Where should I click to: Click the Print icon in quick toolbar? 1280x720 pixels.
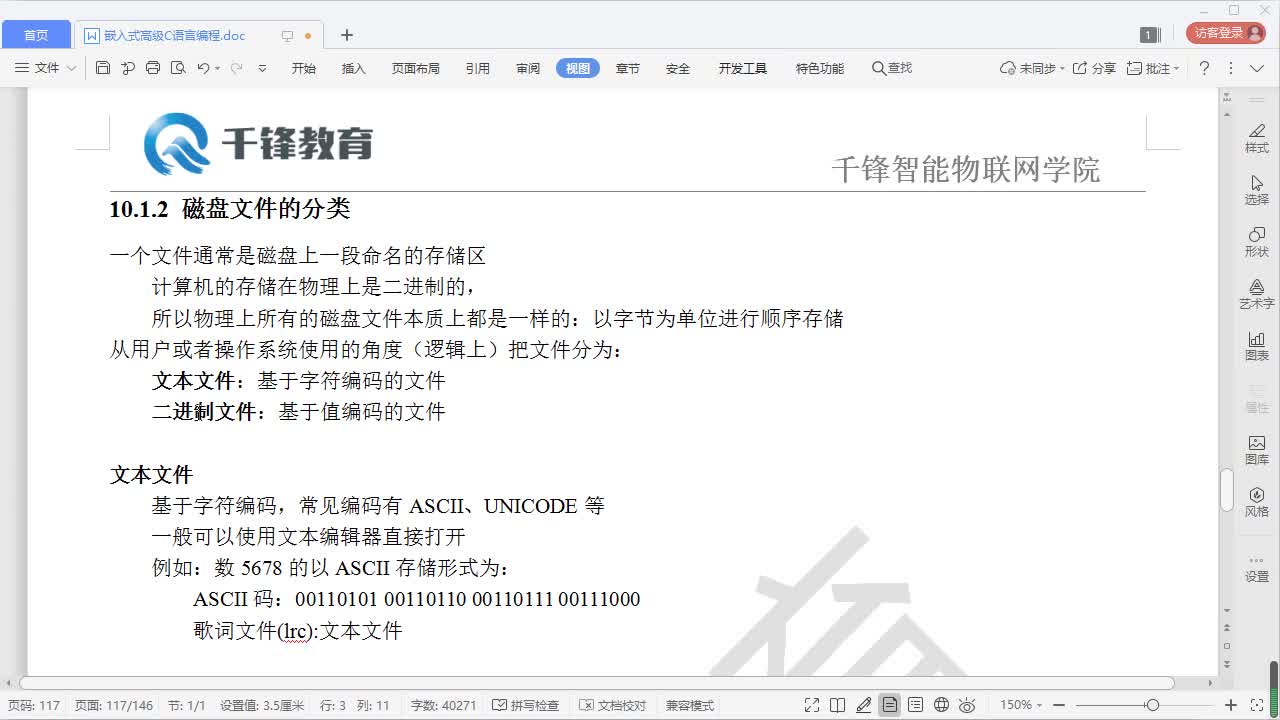(x=153, y=68)
